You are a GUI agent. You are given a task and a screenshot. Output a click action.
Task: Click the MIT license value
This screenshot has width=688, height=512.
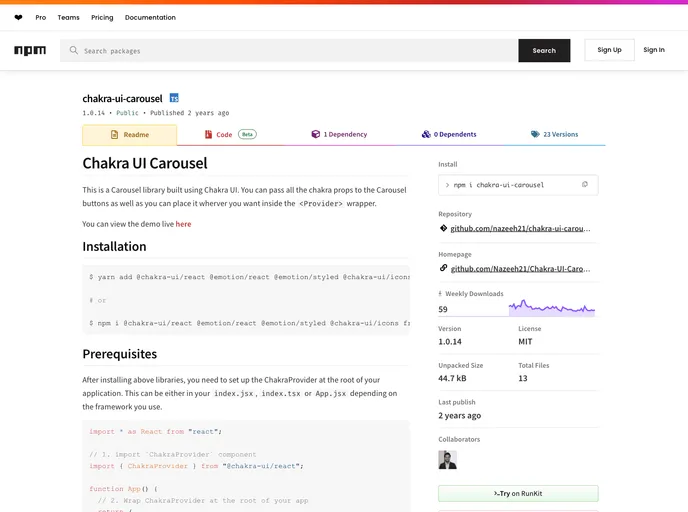[x=525, y=341]
